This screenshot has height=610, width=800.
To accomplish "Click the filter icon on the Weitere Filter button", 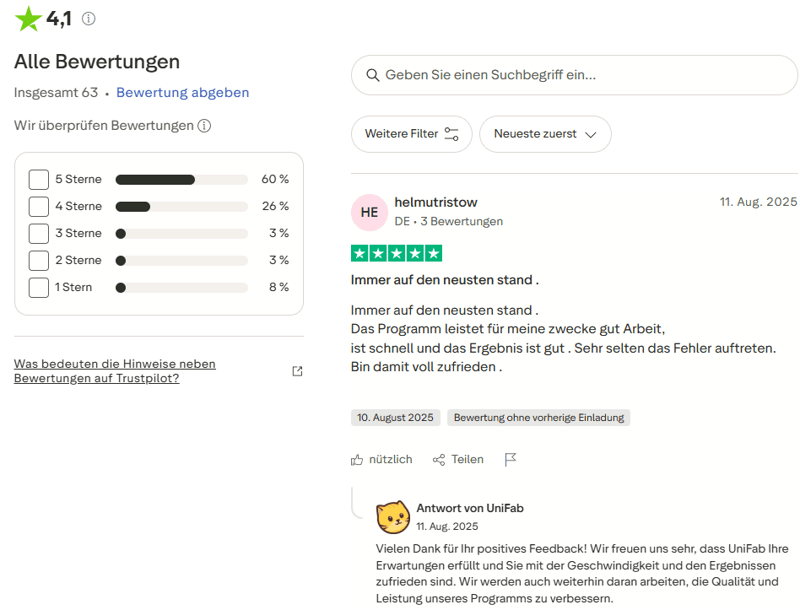I will pos(453,133).
